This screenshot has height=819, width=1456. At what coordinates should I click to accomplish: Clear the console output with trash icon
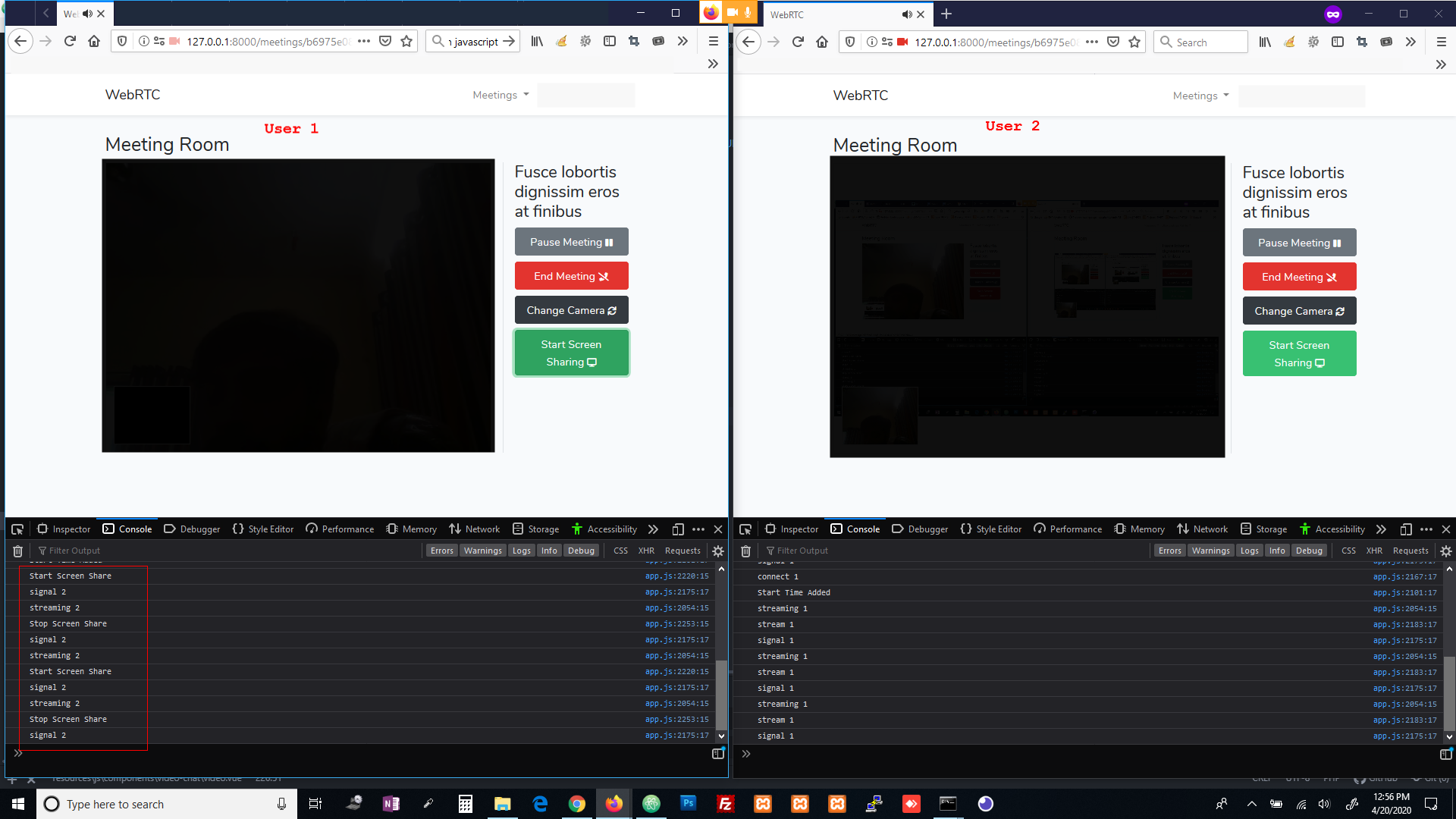tap(17, 551)
